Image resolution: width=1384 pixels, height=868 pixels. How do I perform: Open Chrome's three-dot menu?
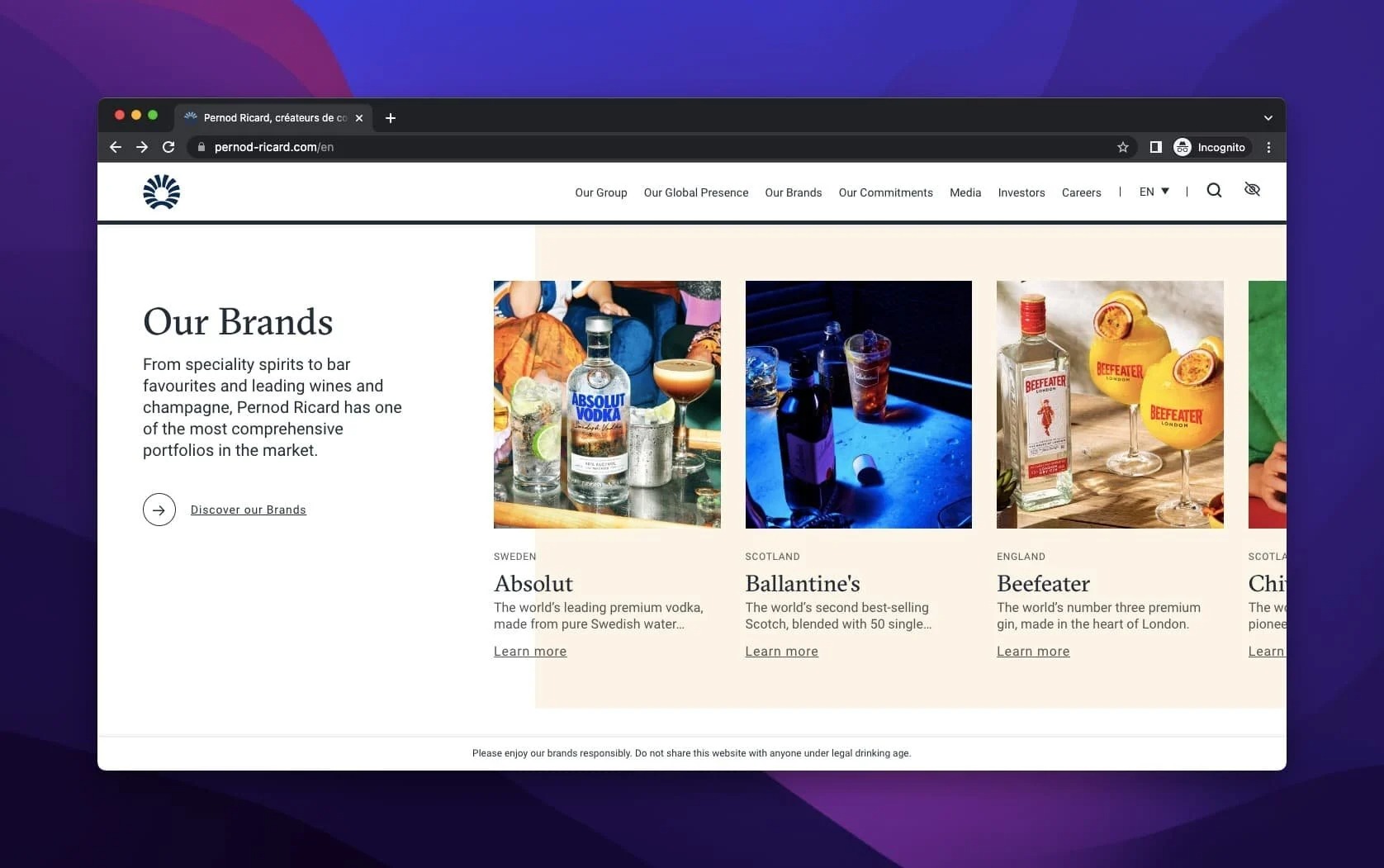[x=1269, y=146]
